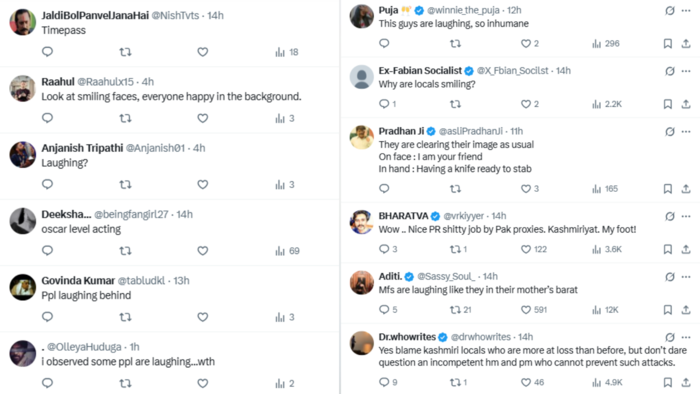
Task: Open JaldiBolPanvelJanaHai's profile picture
Action: [x=23, y=22]
